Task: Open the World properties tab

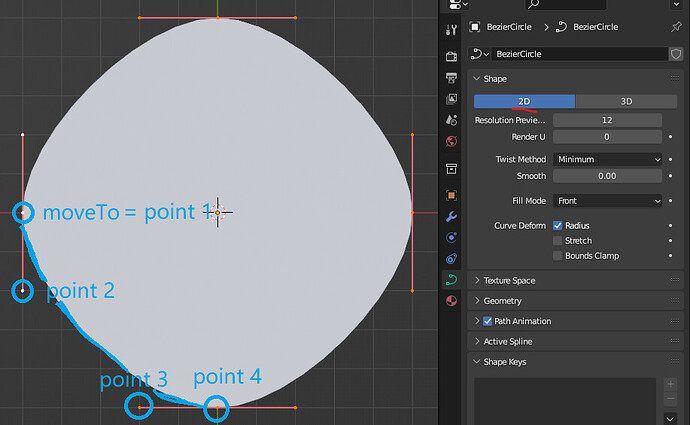Action: coord(451,141)
